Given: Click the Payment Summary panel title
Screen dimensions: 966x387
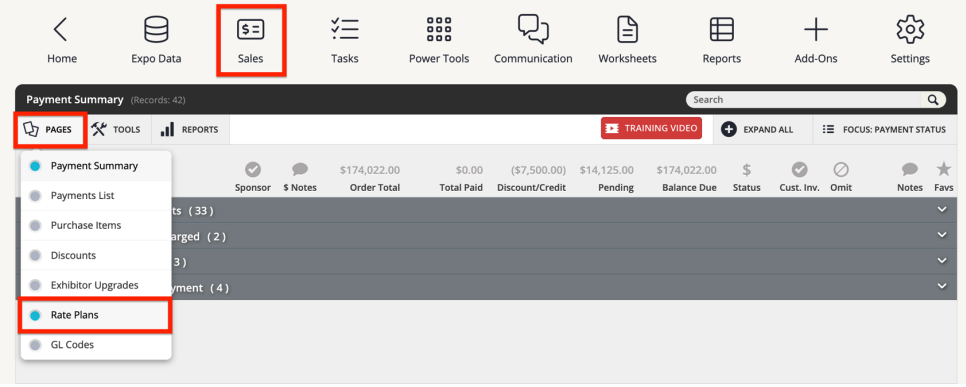Looking at the screenshot, I should [x=75, y=100].
